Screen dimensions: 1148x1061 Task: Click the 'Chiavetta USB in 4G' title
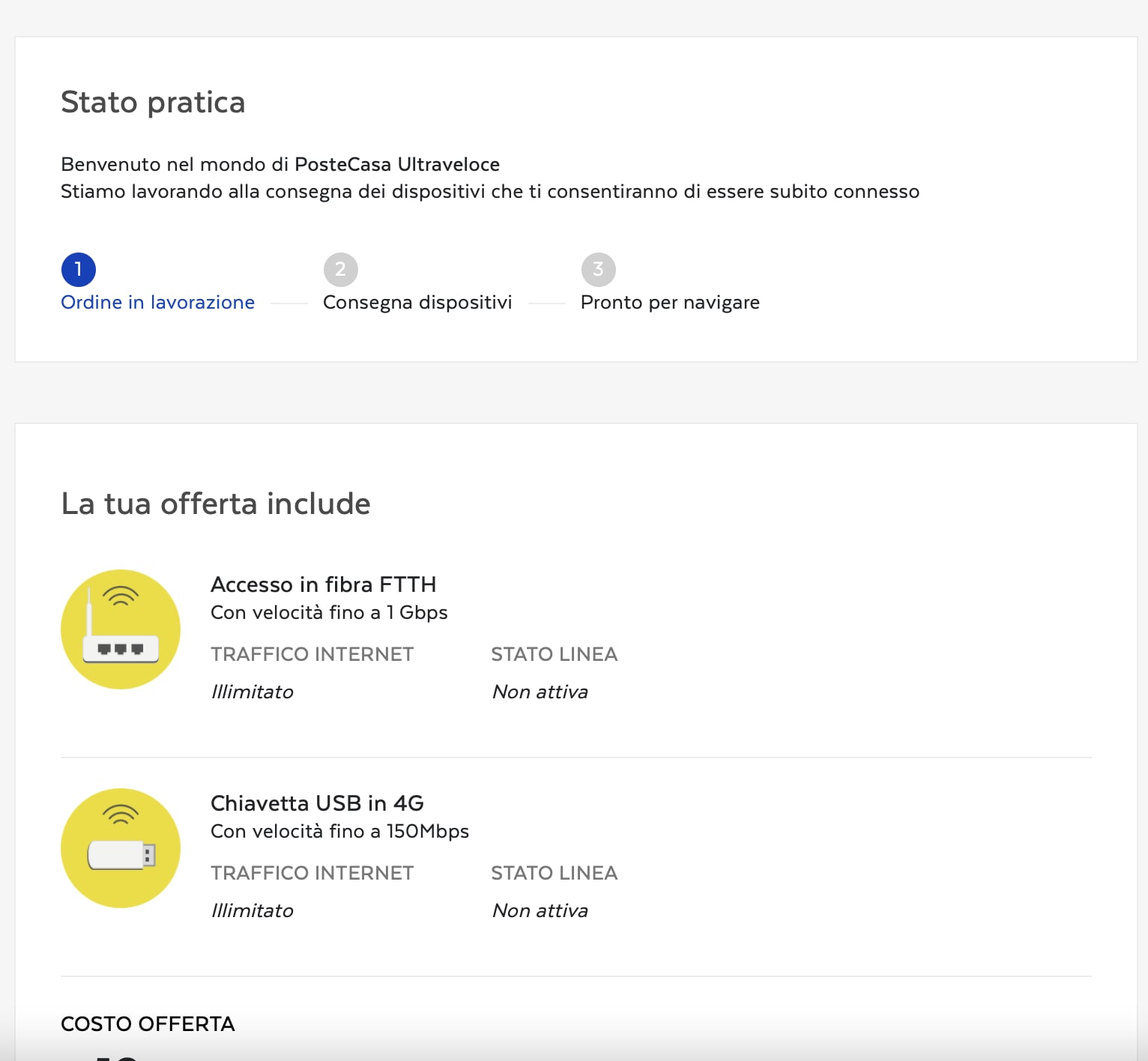tap(317, 803)
